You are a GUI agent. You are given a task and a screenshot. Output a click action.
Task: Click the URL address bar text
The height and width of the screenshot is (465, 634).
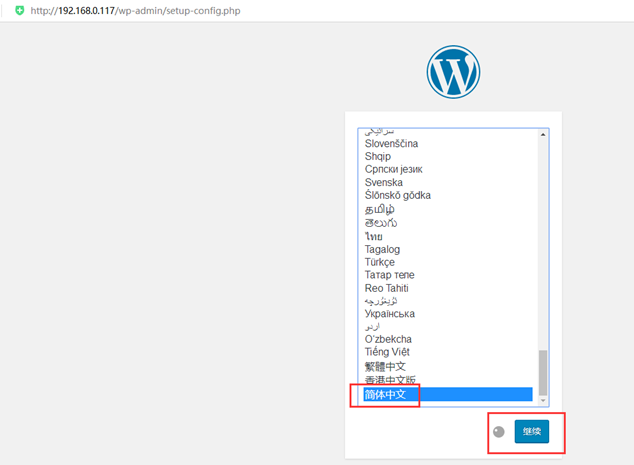tap(135, 11)
